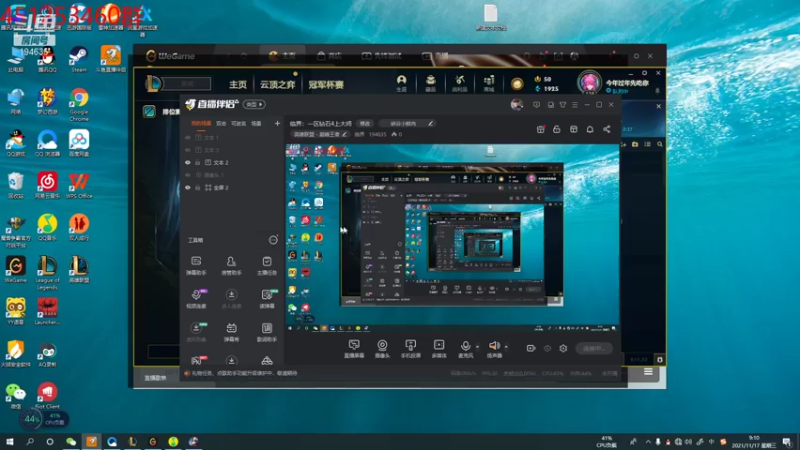Edit the game category 英雄联盟 tag
The height and width of the screenshot is (450, 800).
320,135
